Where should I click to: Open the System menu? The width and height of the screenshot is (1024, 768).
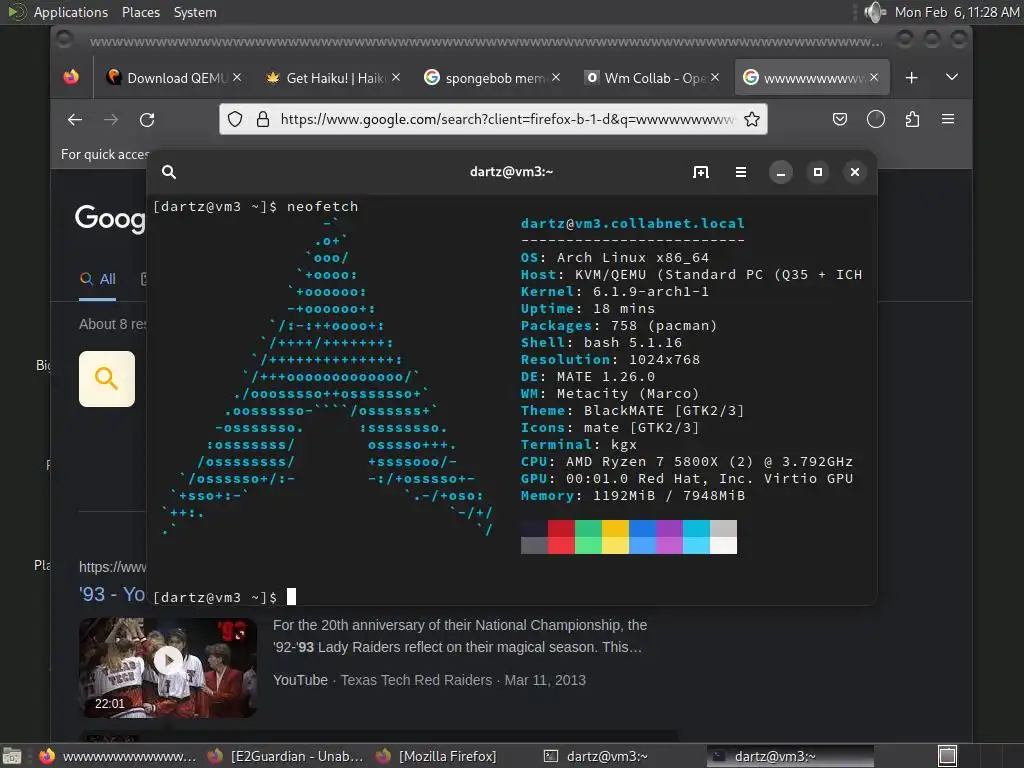pyautogui.click(x=195, y=12)
